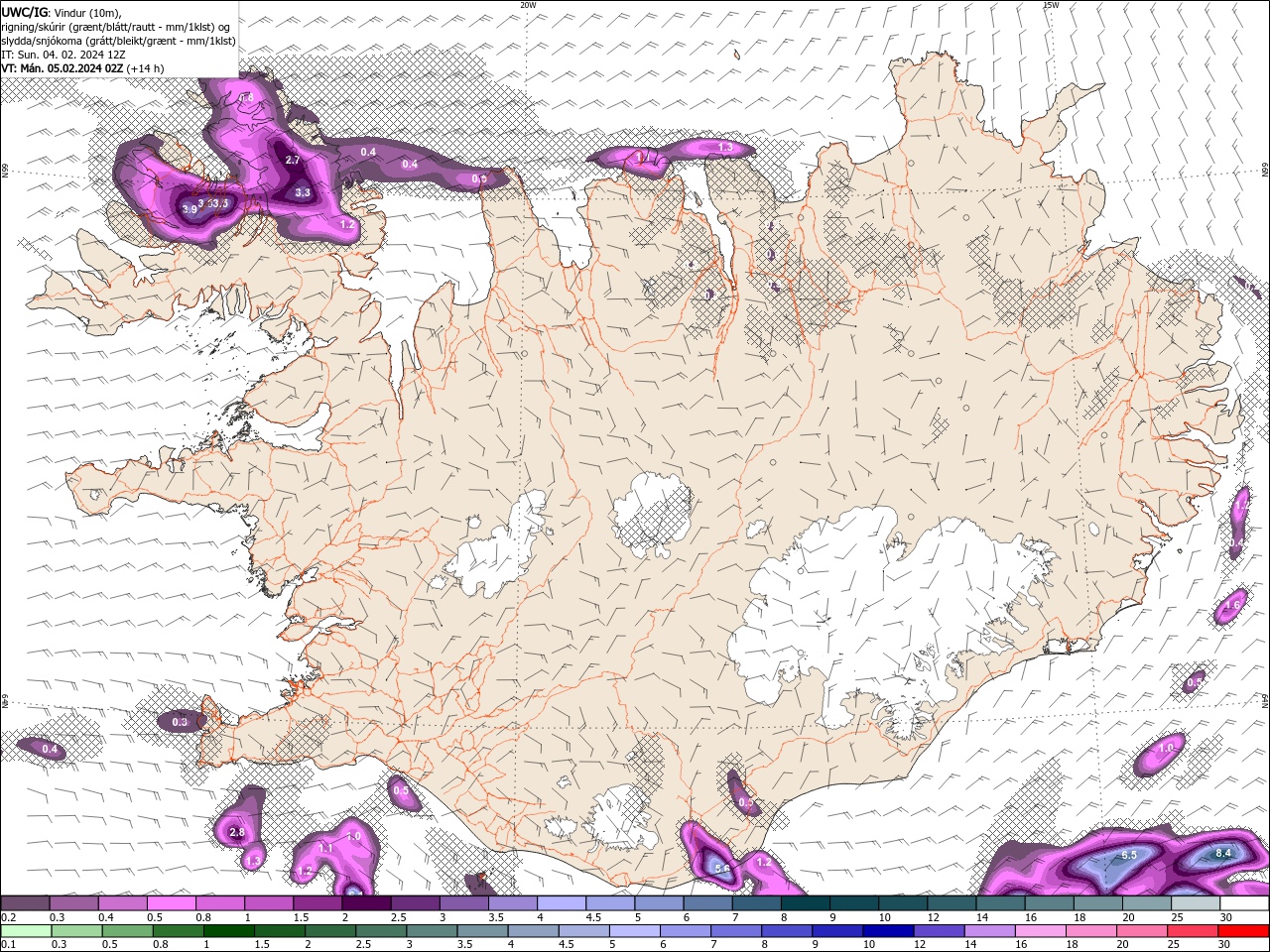Select top legend swatch starting at 3
The image size is (1270, 952).
(464, 902)
